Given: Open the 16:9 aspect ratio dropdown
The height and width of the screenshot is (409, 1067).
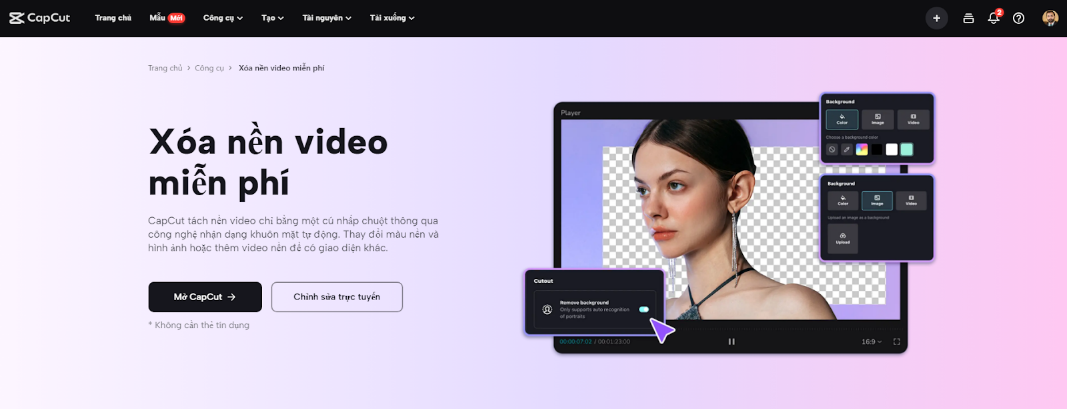Looking at the screenshot, I should point(872,342).
